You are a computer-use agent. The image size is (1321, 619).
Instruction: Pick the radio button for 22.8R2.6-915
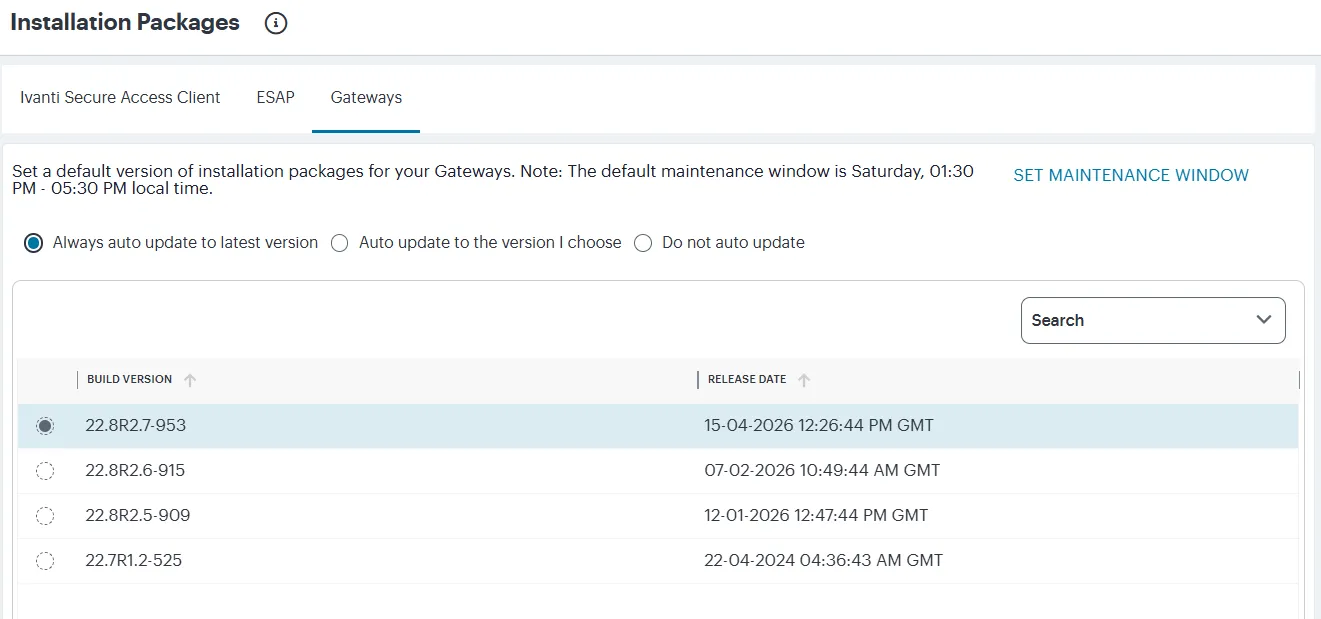coord(45,471)
